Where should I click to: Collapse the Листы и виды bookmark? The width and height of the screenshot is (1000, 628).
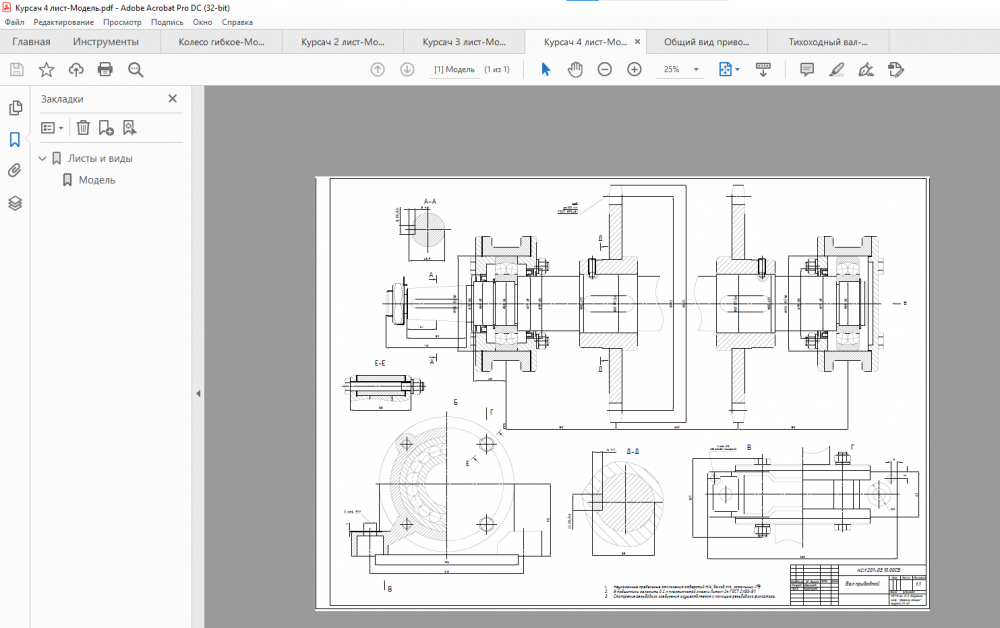43,158
